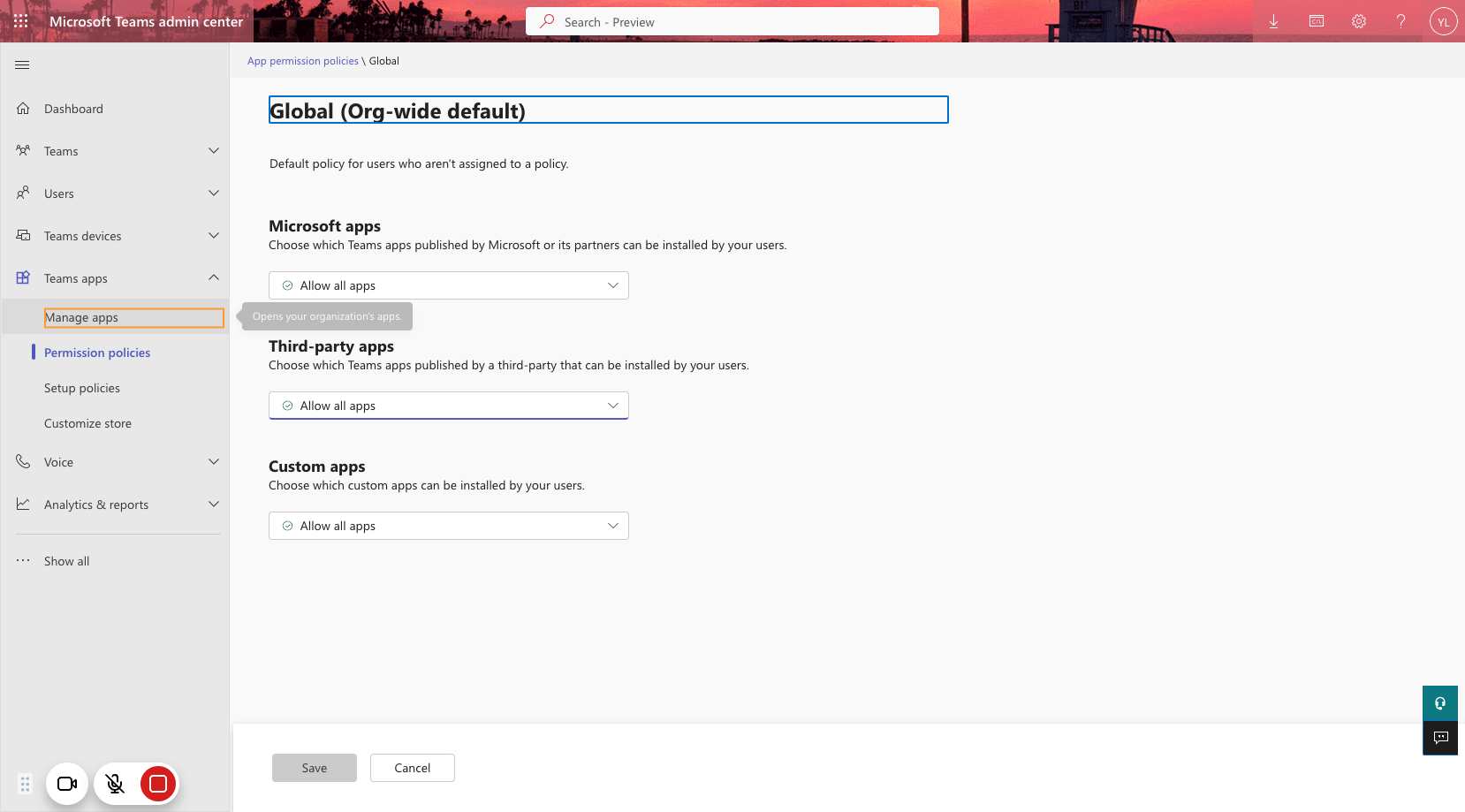Open the settings gear icon
Image resolution: width=1465 pixels, height=812 pixels.
pos(1359,21)
